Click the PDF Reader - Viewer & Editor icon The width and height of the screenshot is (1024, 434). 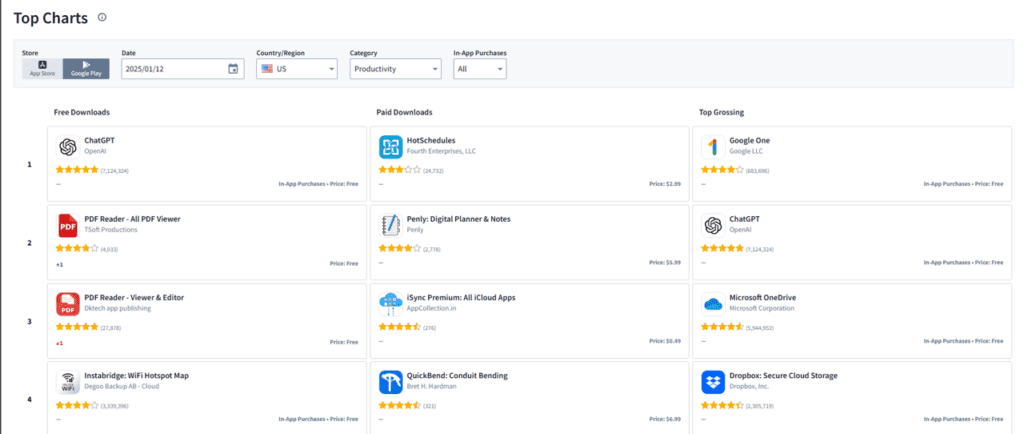68,304
